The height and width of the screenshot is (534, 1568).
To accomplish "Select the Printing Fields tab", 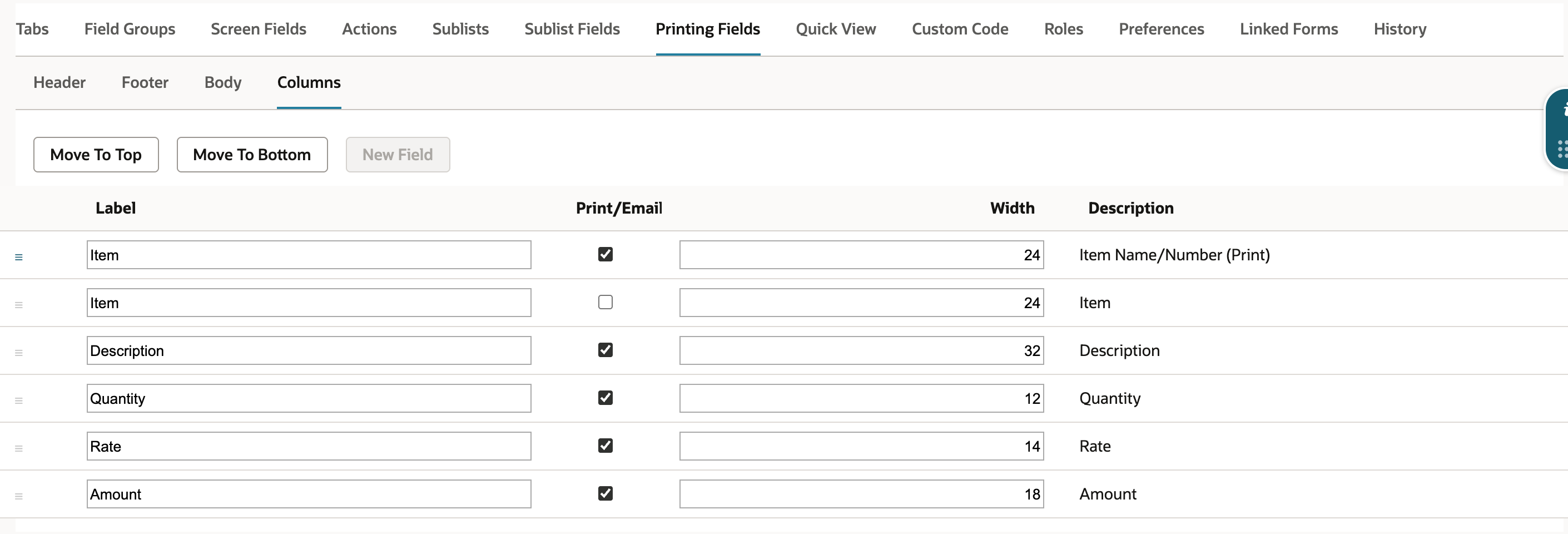I will (x=707, y=28).
